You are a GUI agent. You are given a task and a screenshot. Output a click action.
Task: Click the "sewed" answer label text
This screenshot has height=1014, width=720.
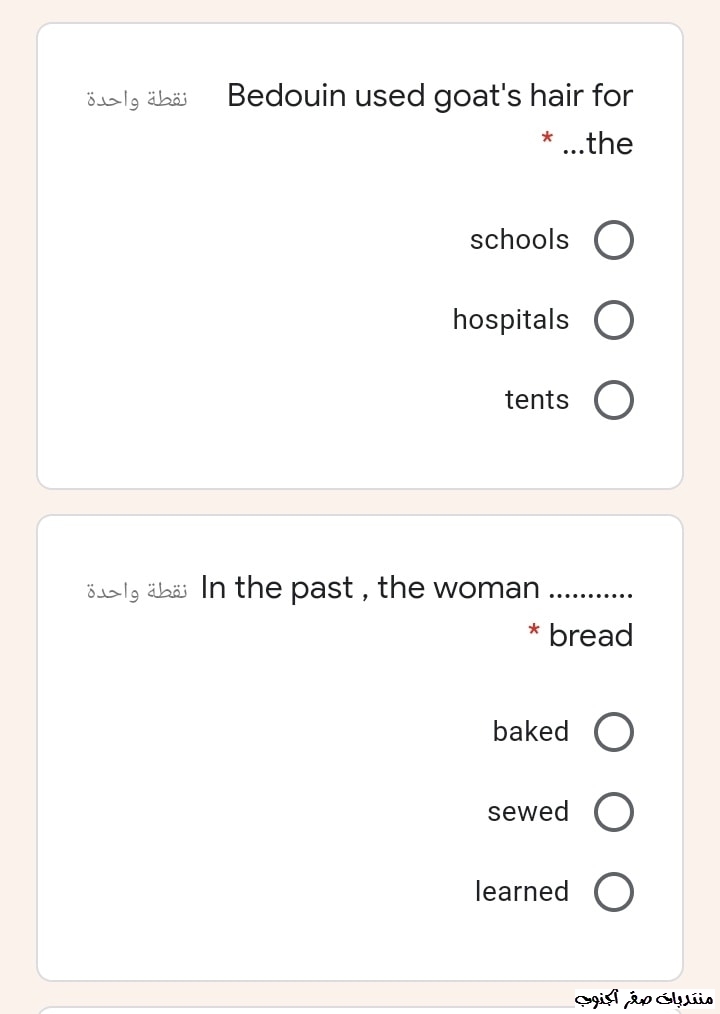(527, 812)
